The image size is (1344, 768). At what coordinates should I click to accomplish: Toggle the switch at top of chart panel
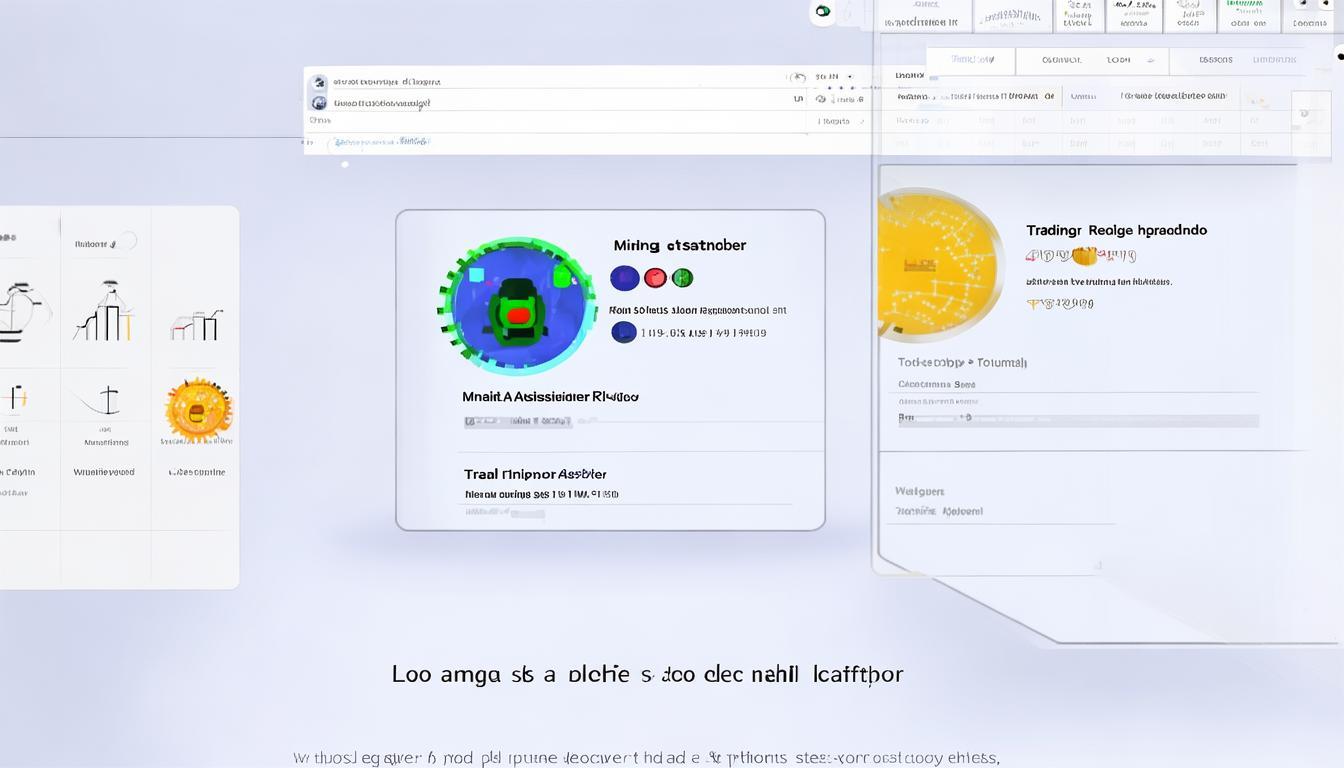(128, 242)
